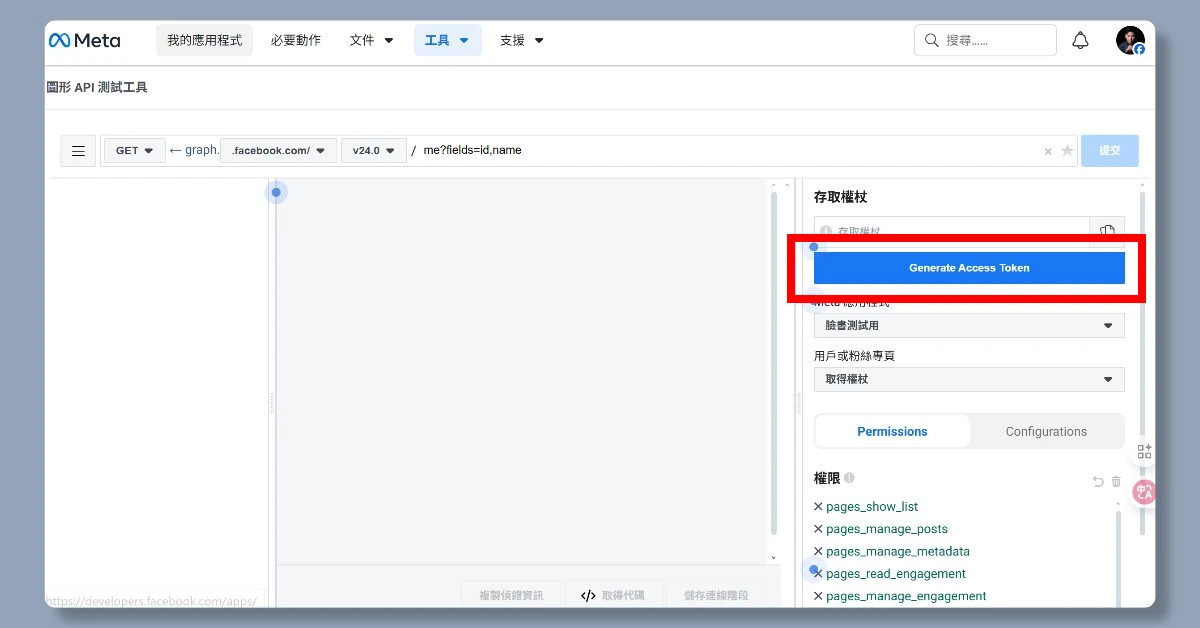This screenshot has height=628, width=1200.
Task: Click the Generate Access Token button
Action: [969, 268]
